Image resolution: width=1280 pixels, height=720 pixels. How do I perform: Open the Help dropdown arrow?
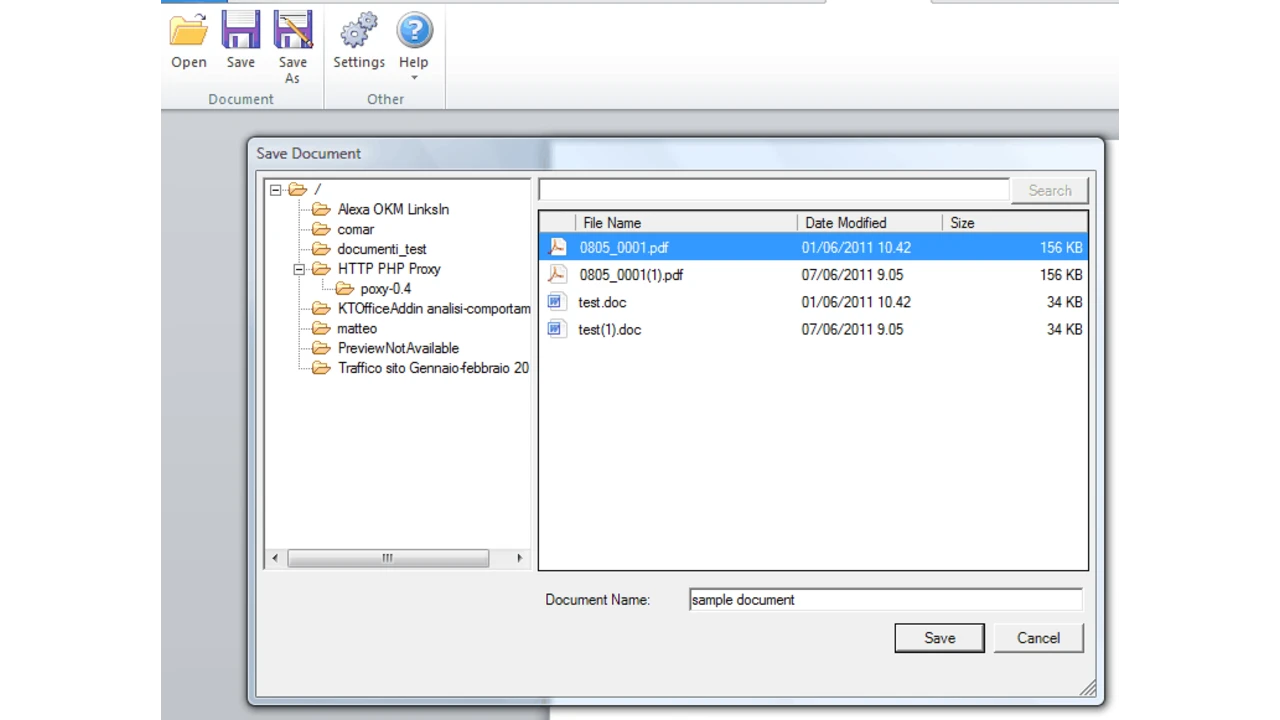pos(413,78)
